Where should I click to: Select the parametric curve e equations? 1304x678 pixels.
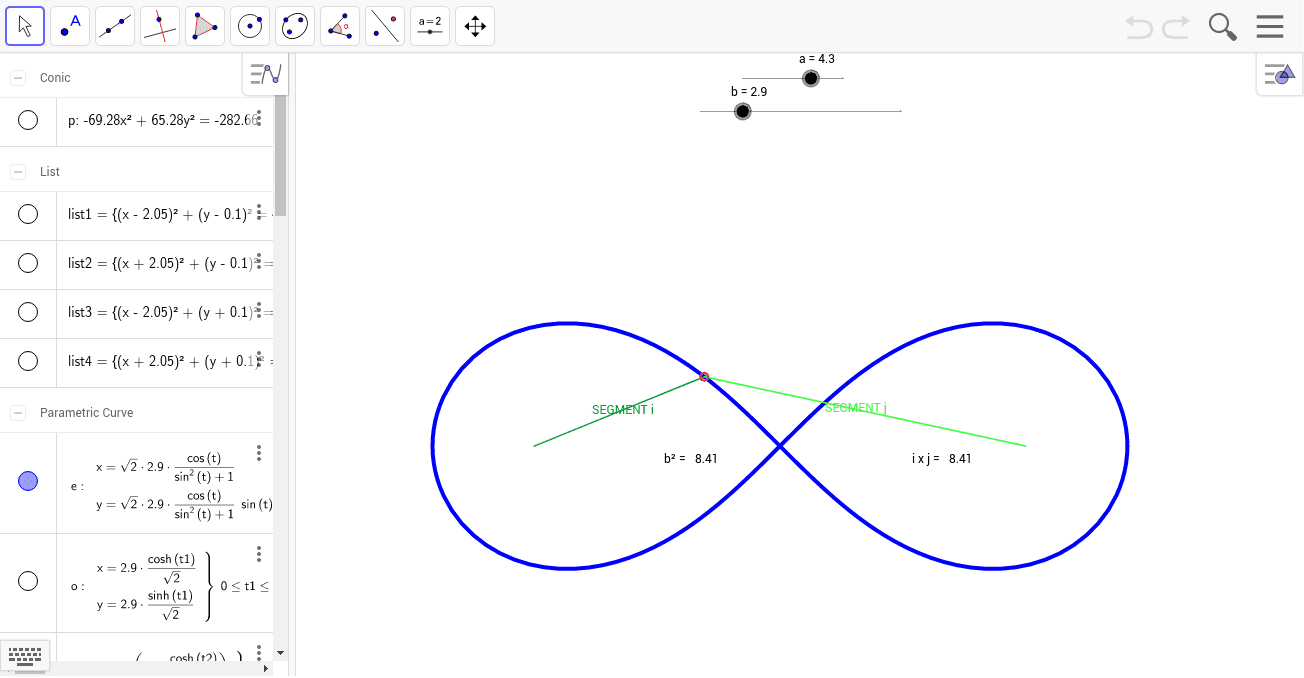click(x=171, y=486)
